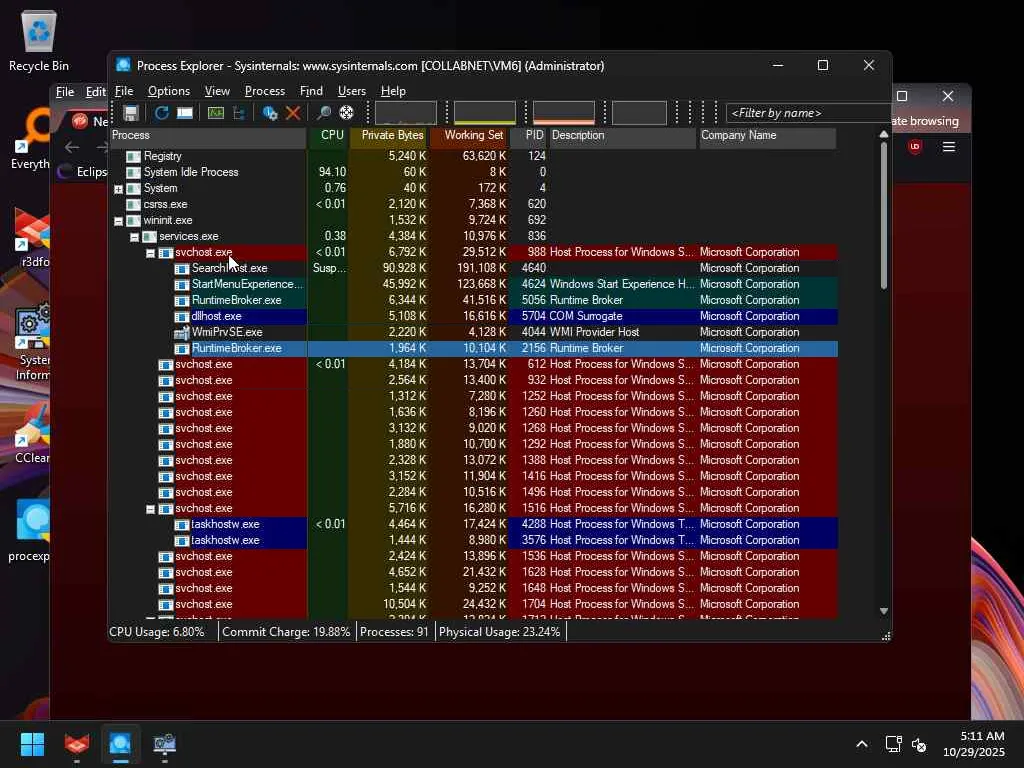
Task: Click the back arrow in background browser
Action: 72,147
